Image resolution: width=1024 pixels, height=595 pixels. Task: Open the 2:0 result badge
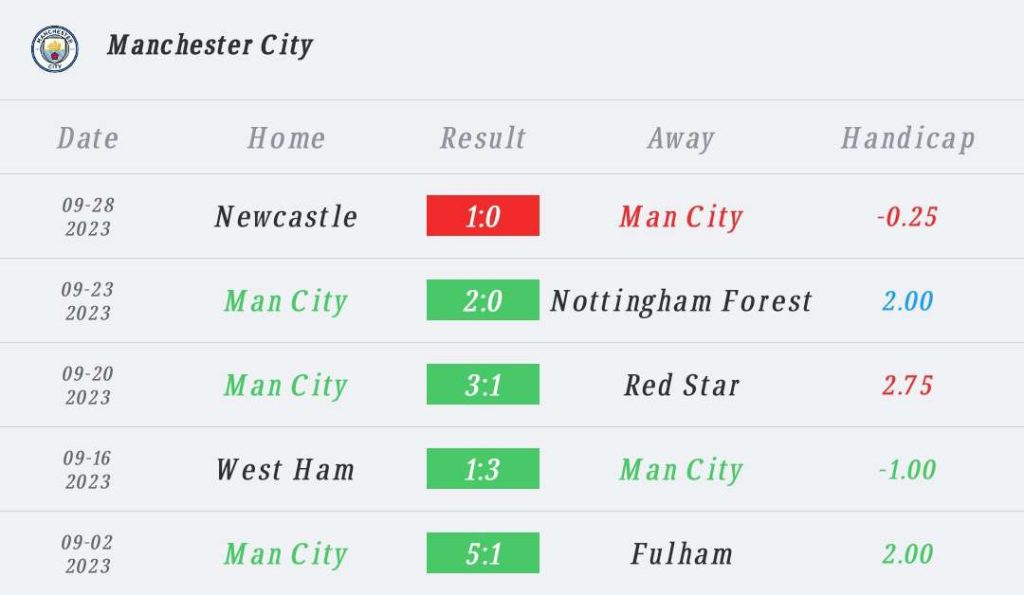(x=483, y=300)
